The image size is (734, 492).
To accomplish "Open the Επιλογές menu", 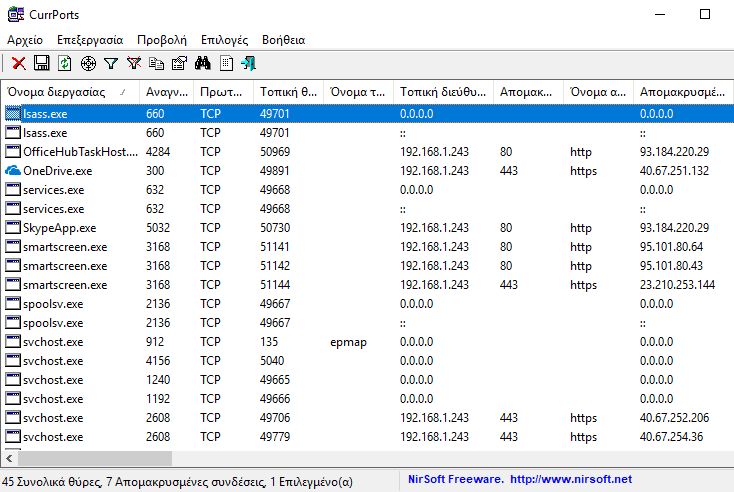I will [x=225, y=40].
